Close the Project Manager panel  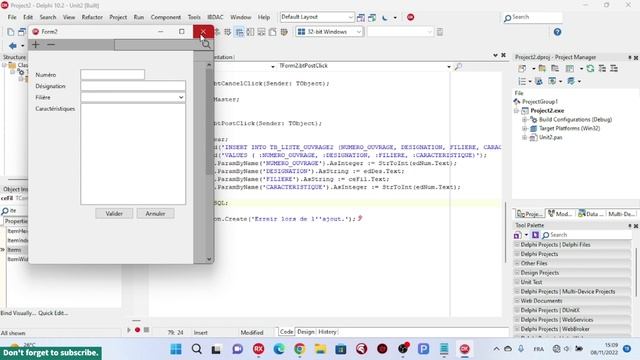coord(636,58)
